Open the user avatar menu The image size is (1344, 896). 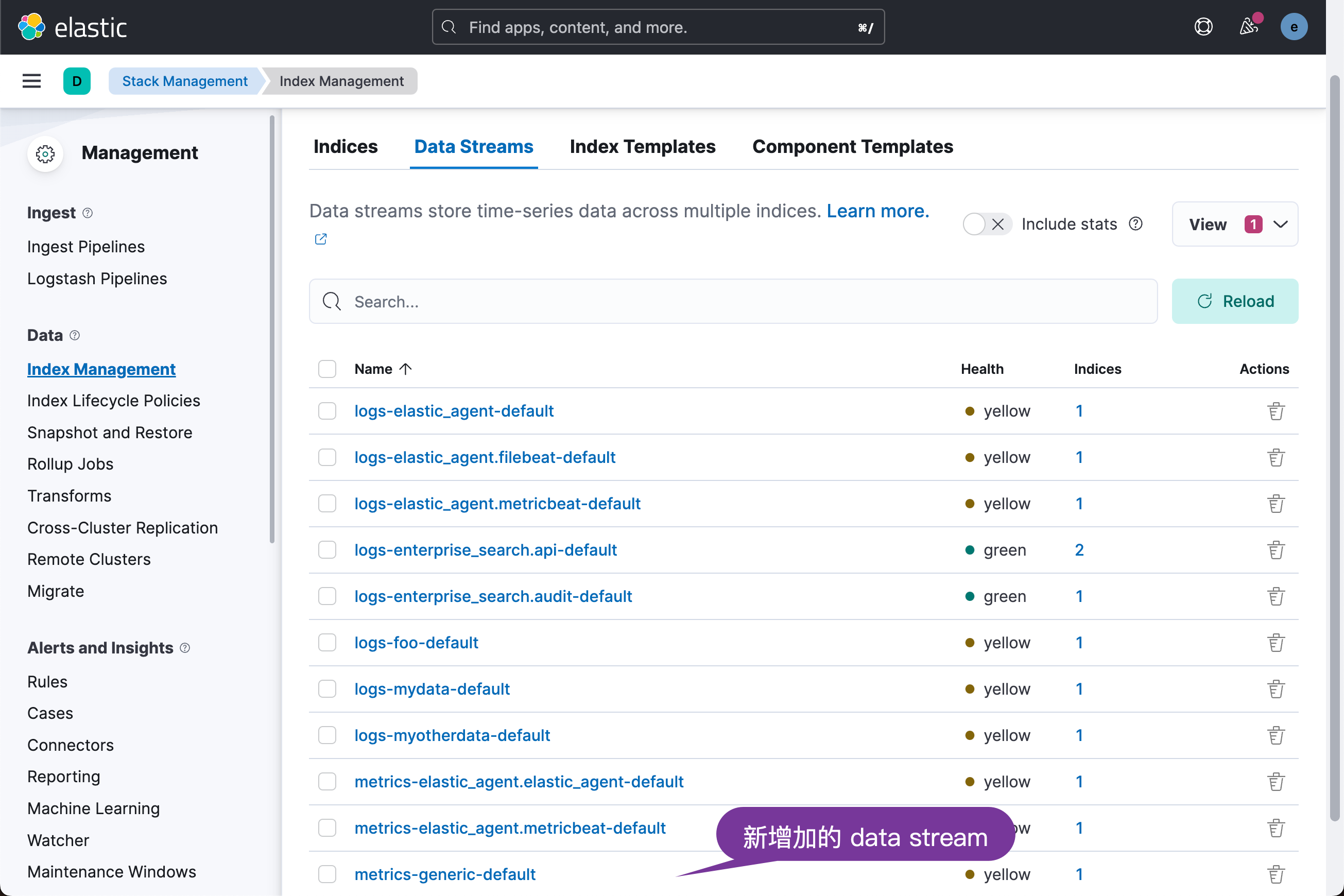(x=1293, y=27)
